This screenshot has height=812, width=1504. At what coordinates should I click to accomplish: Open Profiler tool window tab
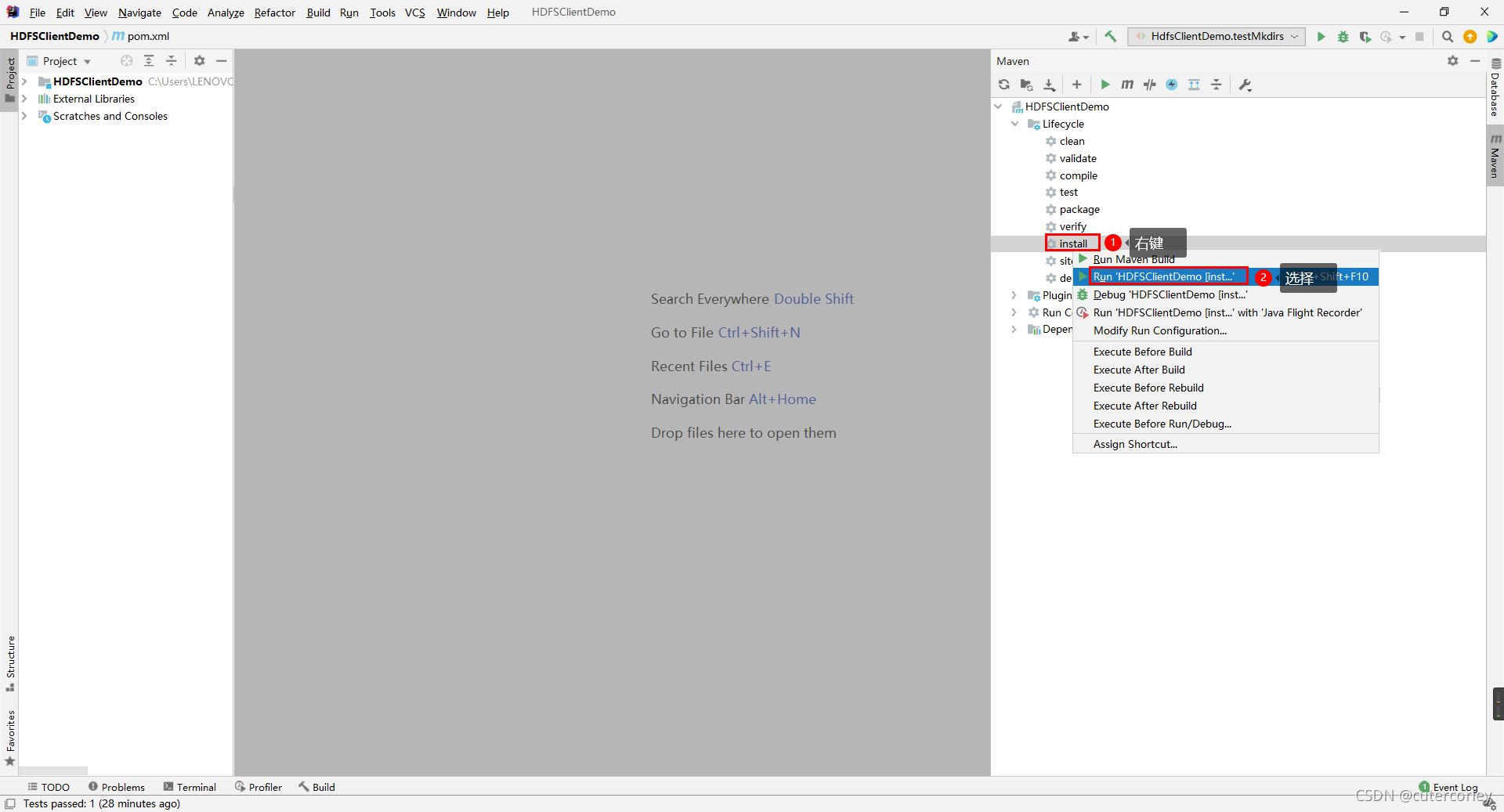pos(258,787)
